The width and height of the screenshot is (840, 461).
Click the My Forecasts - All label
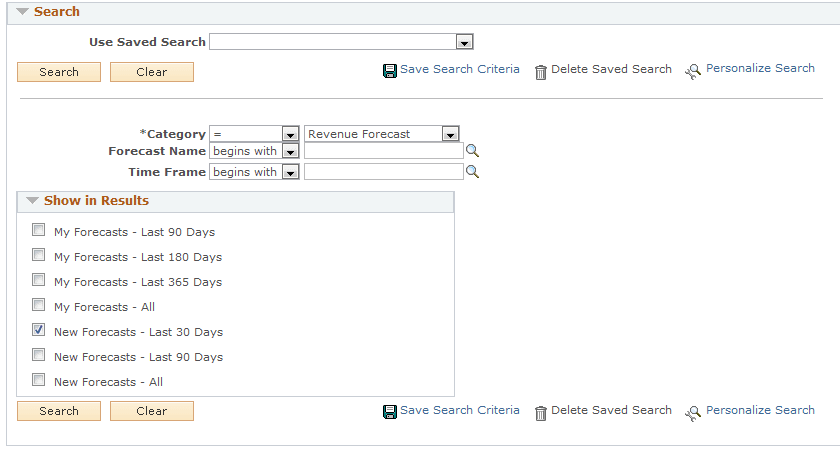(x=104, y=307)
